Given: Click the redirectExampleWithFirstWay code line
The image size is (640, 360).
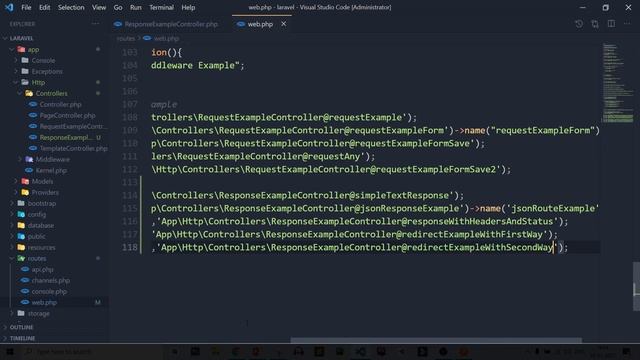Looking at the screenshot, I should pyautogui.click(x=354, y=234).
